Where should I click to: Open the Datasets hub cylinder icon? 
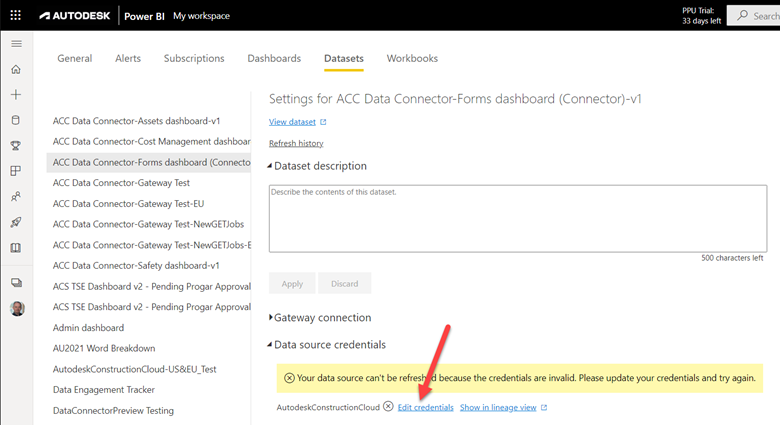[16, 120]
